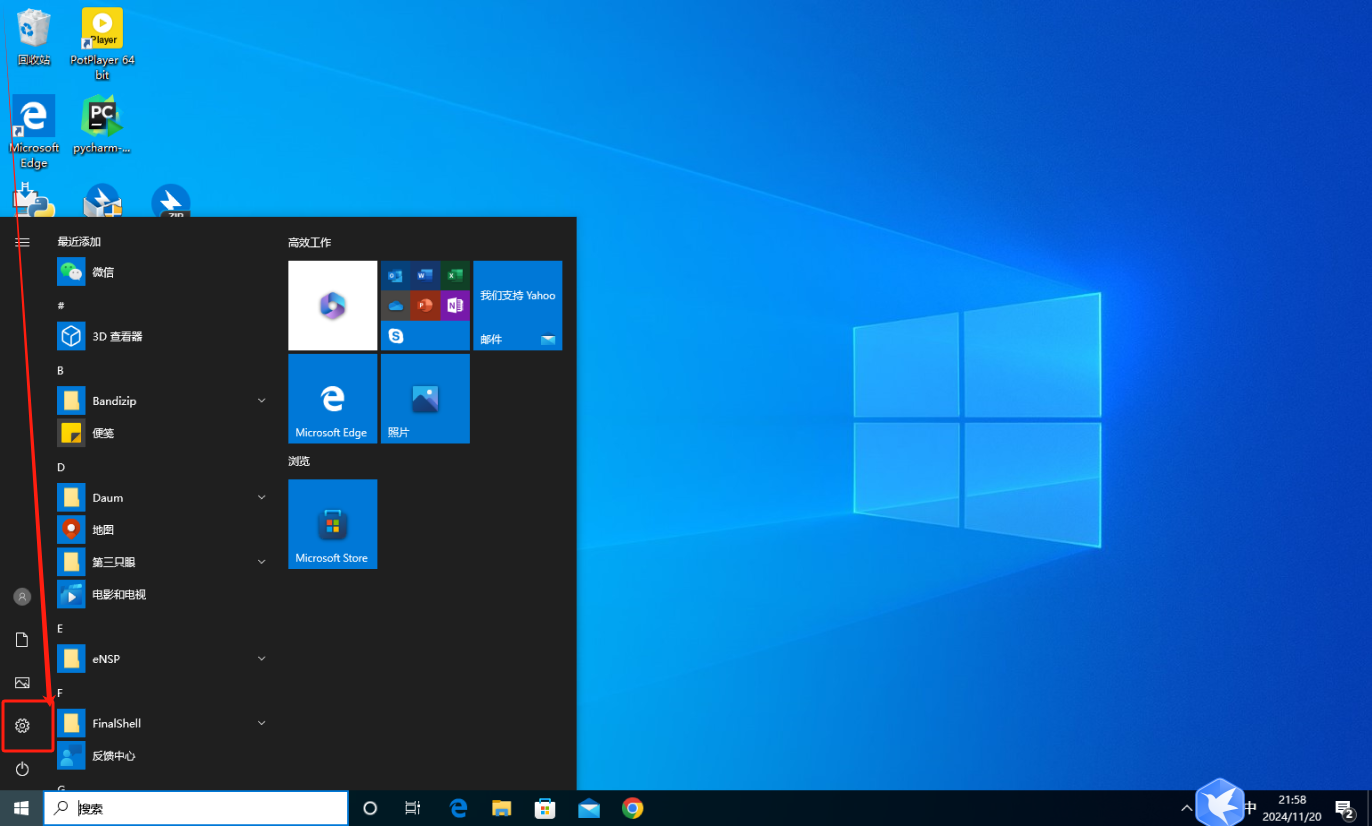Open the 3D 查看器 app
This screenshot has width=1372, height=826.
162,336
